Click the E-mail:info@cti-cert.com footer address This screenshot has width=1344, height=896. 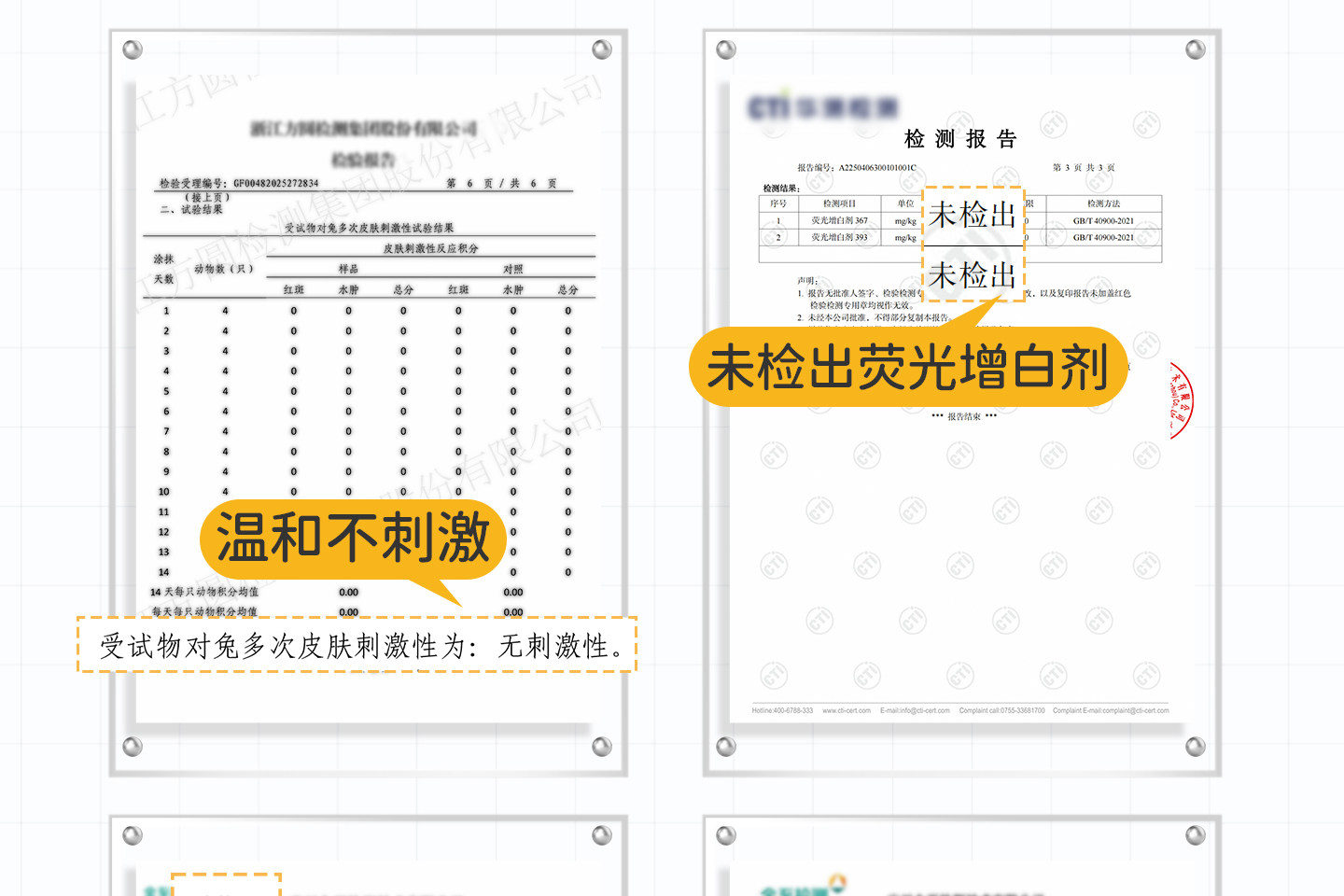click(915, 710)
